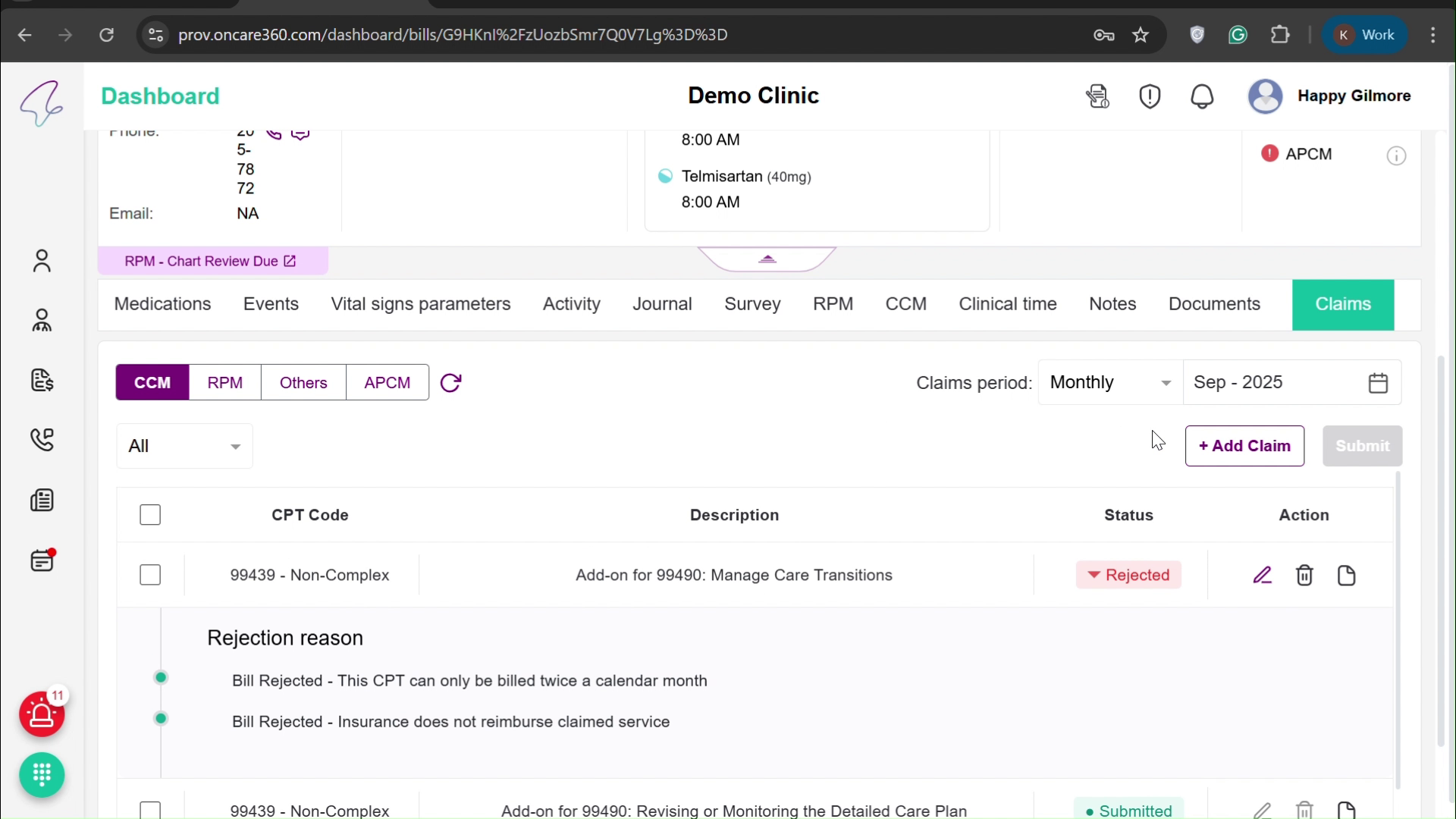Expand the All filter dropdown

(184, 446)
